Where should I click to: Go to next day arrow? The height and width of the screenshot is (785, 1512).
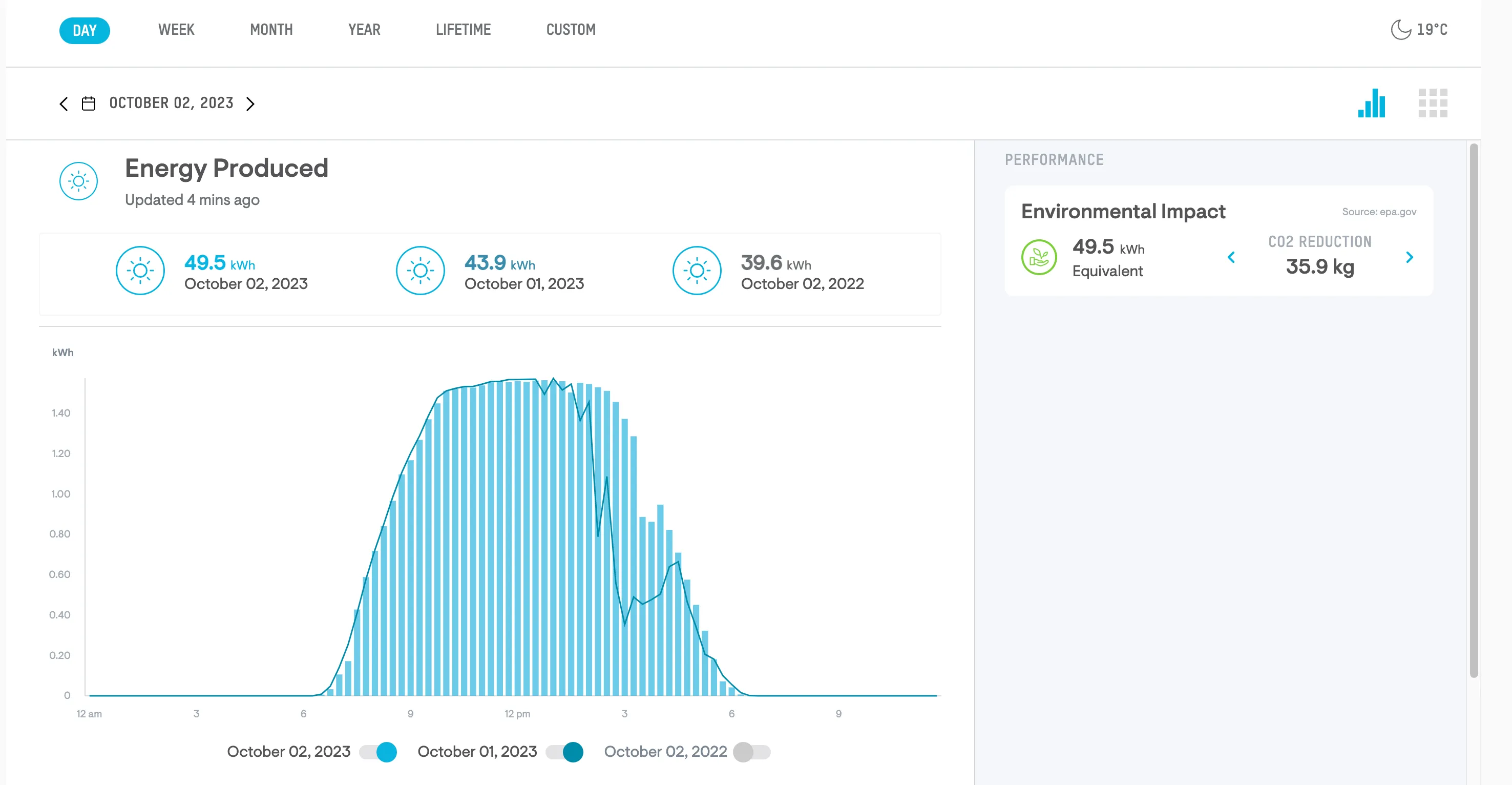pyautogui.click(x=250, y=104)
